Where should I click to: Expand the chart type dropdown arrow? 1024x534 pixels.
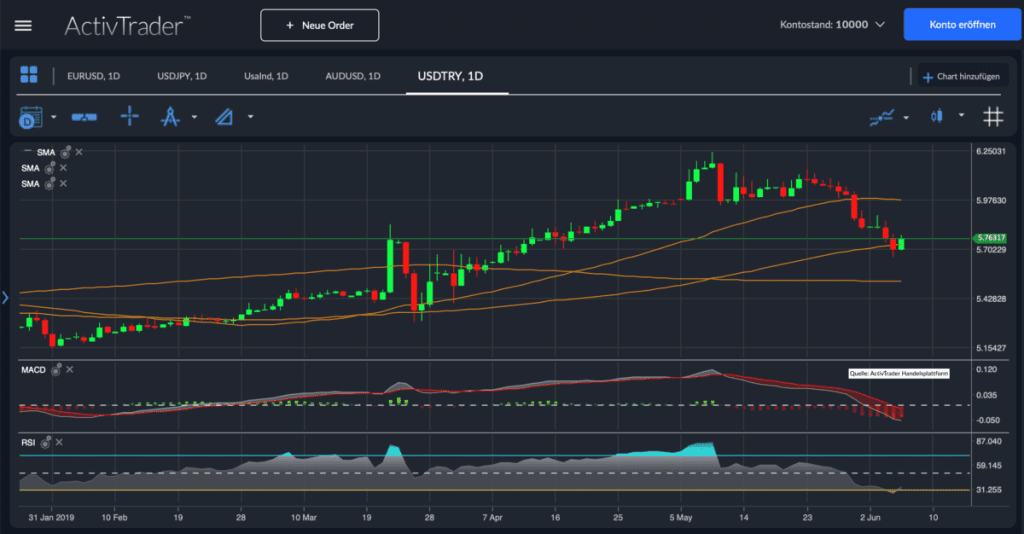tap(961, 115)
